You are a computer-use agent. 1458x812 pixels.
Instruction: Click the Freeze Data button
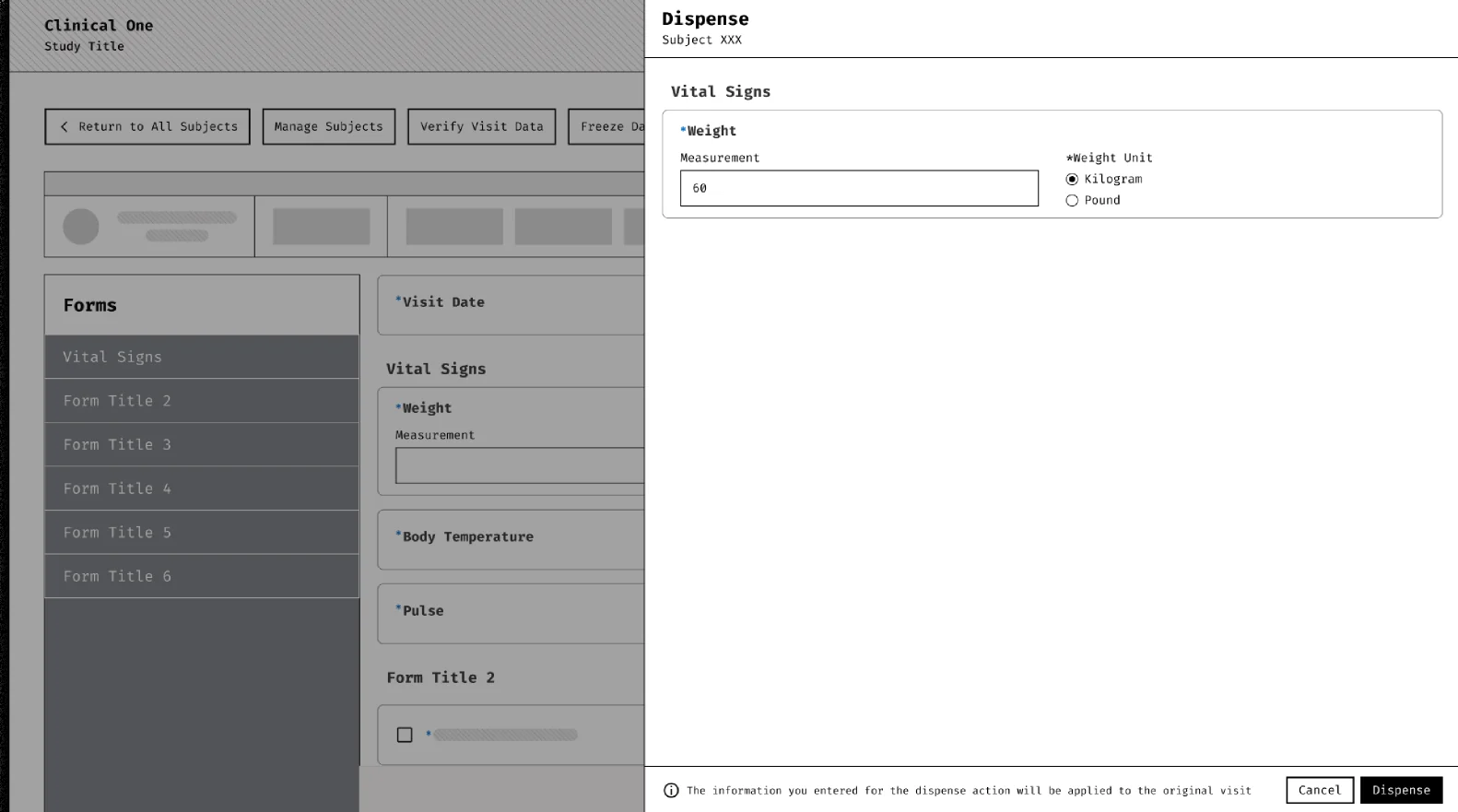point(606,126)
